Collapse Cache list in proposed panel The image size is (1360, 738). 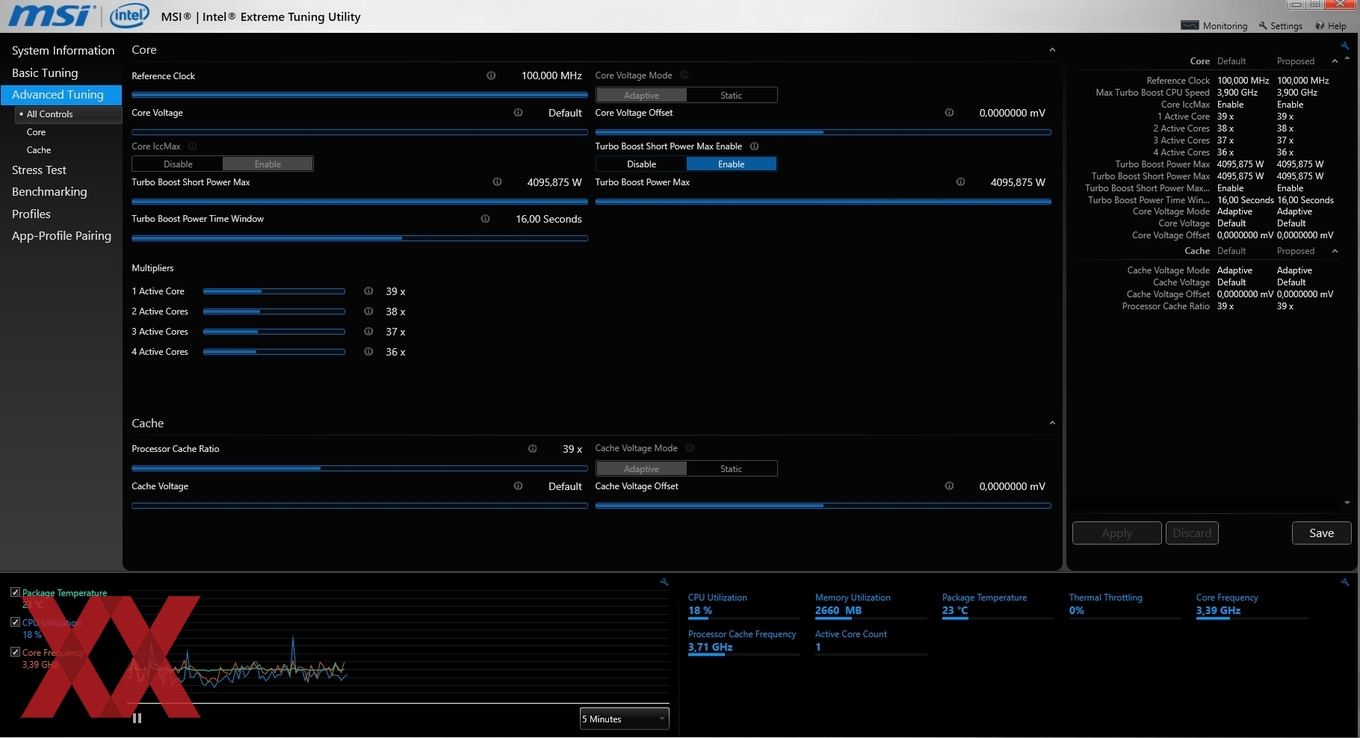[x=1335, y=251]
